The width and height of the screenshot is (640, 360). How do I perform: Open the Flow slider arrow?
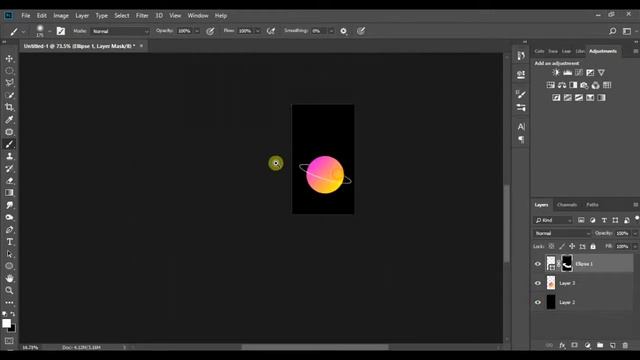pos(257,31)
